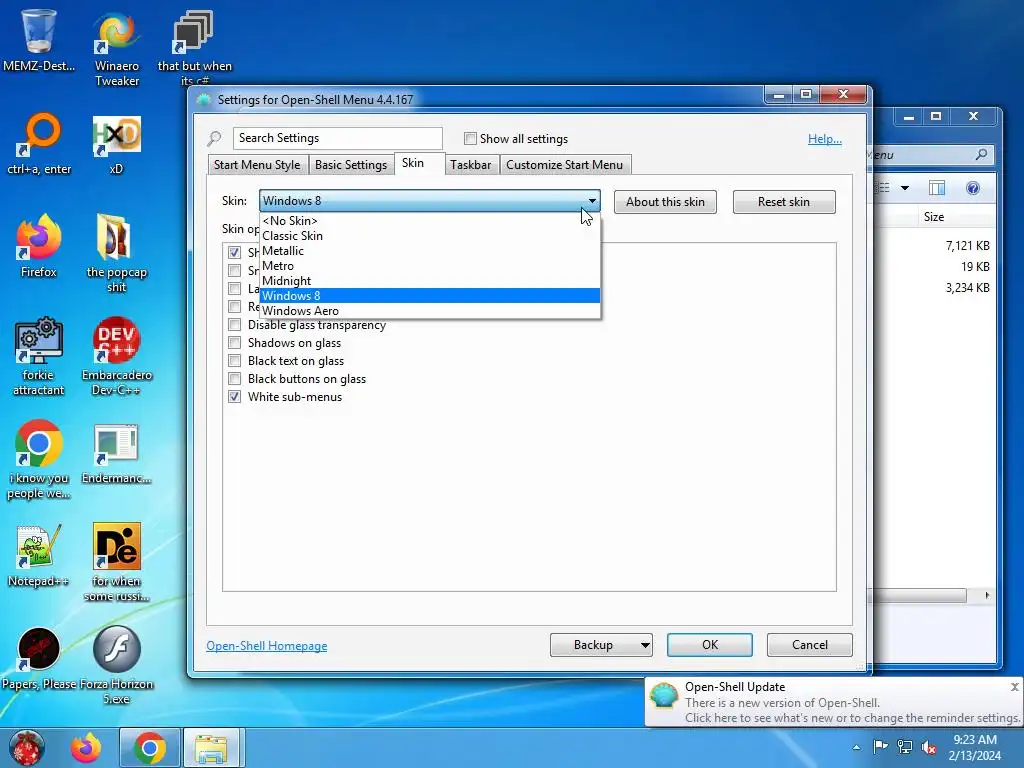Click the search magnifier icon in Settings
This screenshot has width=1024, height=768.
coord(214,138)
